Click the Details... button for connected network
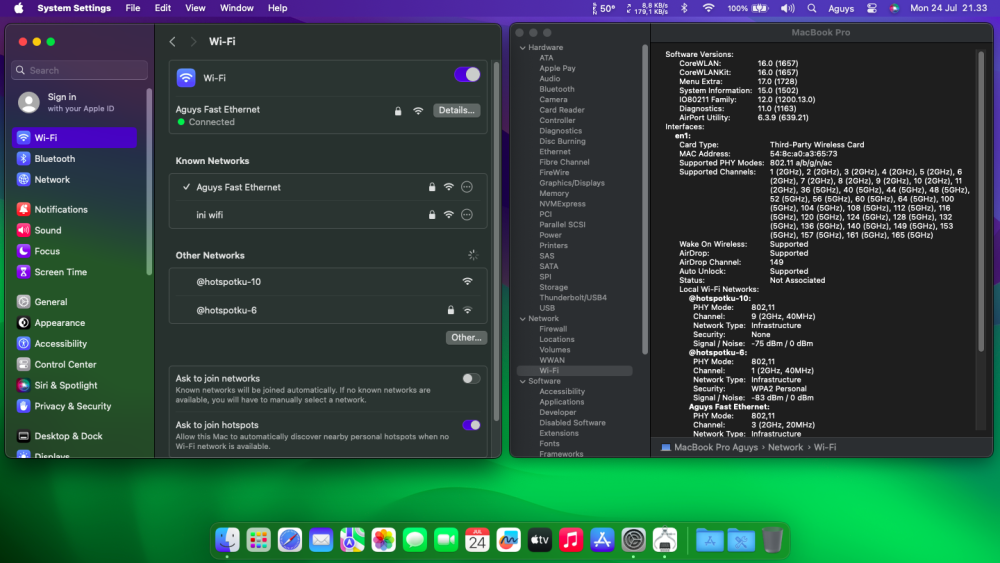1000x563 pixels. pos(457,110)
